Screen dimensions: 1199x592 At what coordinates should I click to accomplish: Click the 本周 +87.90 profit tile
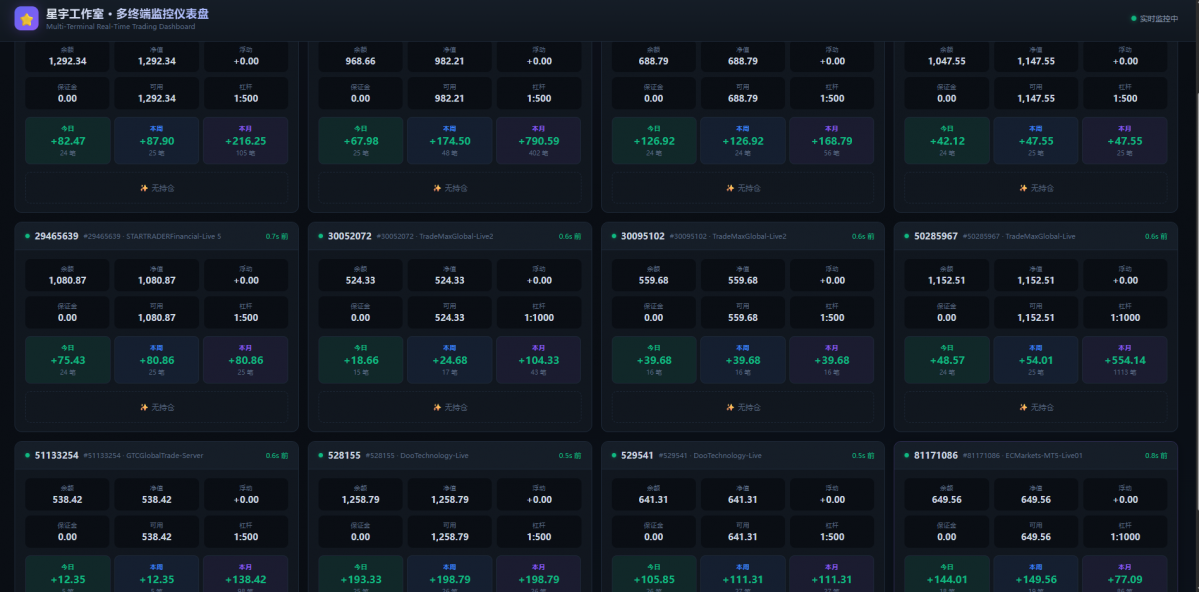(x=157, y=141)
